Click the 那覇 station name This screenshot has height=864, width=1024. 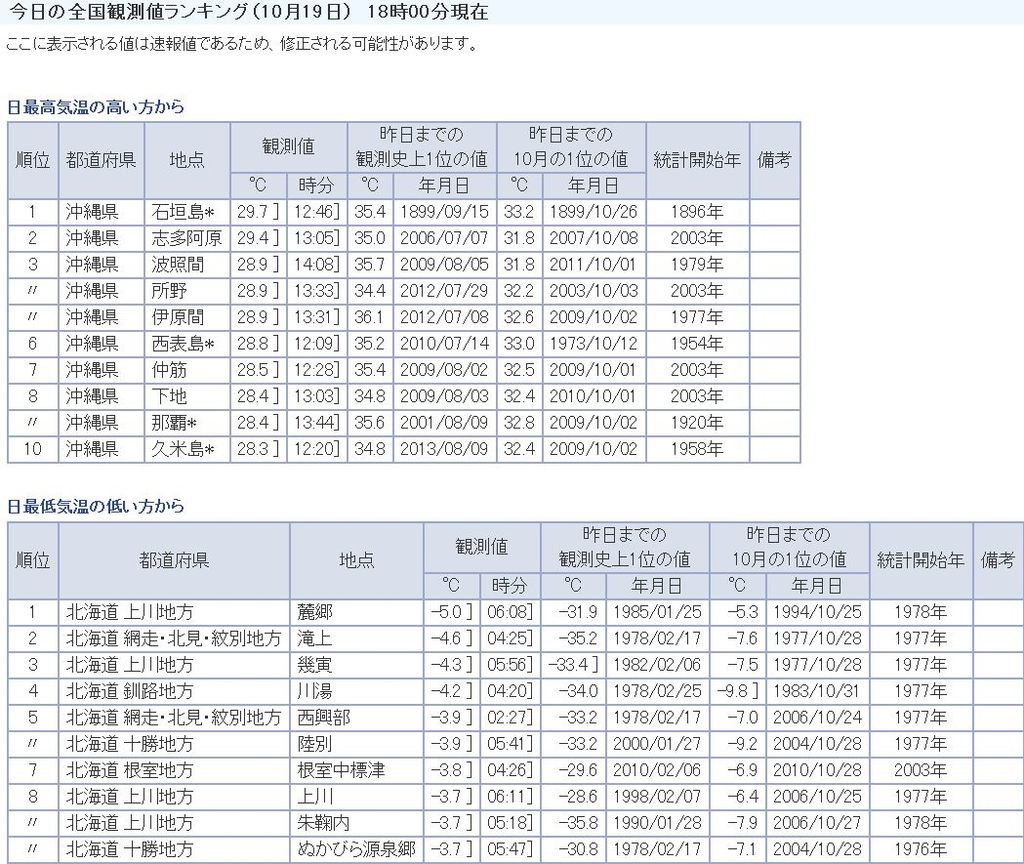pyautogui.click(x=174, y=422)
